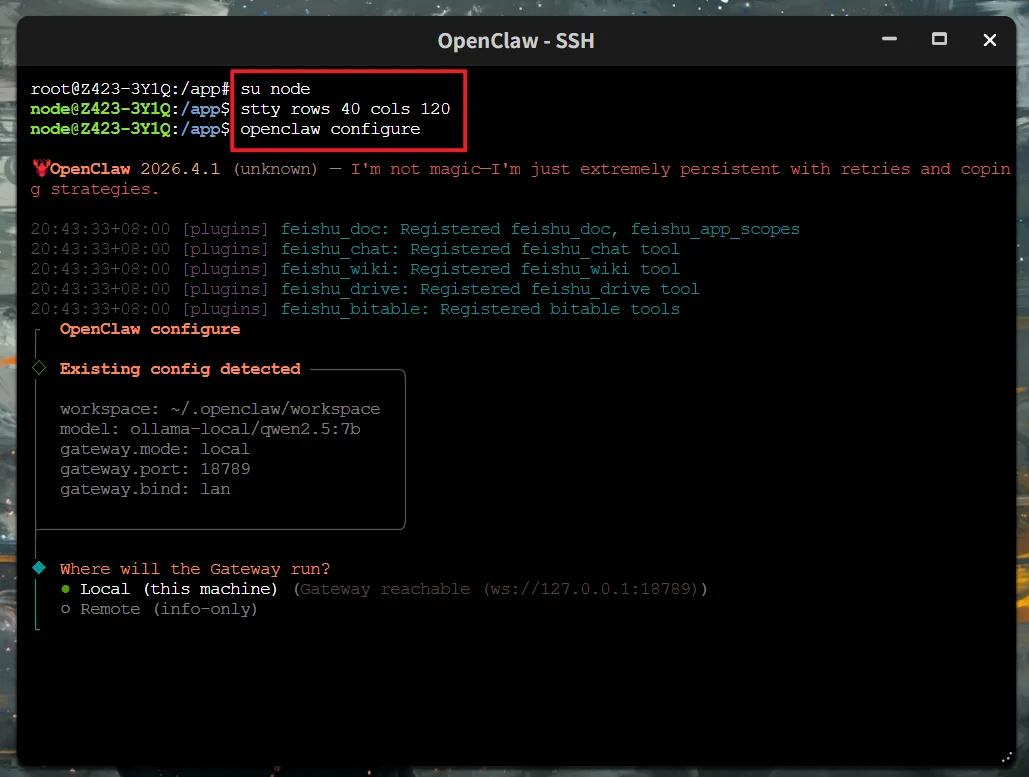Click the model ollama-local/qwen2.5:7b line

[x=210, y=429]
